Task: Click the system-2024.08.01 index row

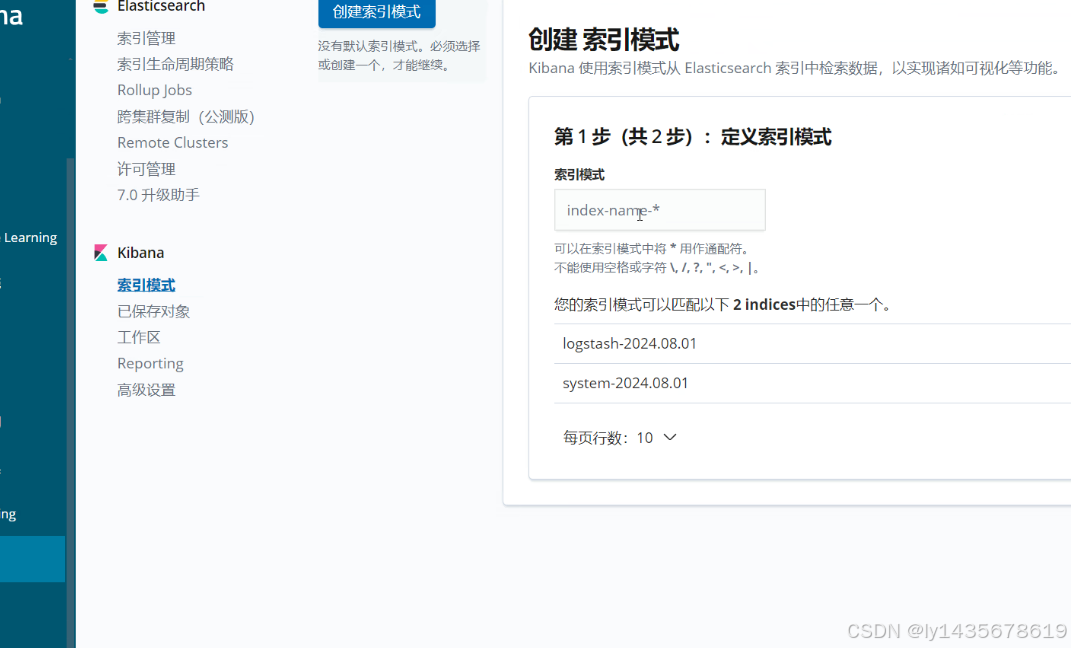Action: (813, 383)
